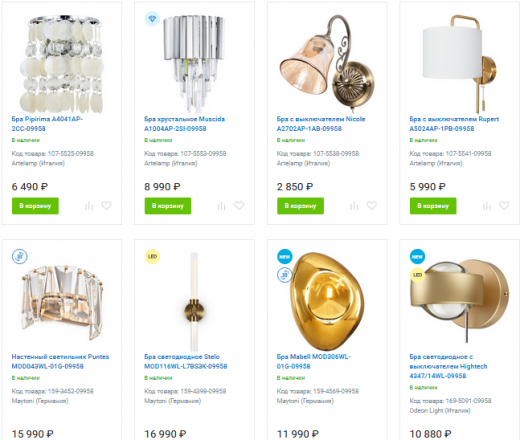Open Бра светодиодное Stelo product link
The width and height of the screenshot is (520, 440).
coord(186,361)
